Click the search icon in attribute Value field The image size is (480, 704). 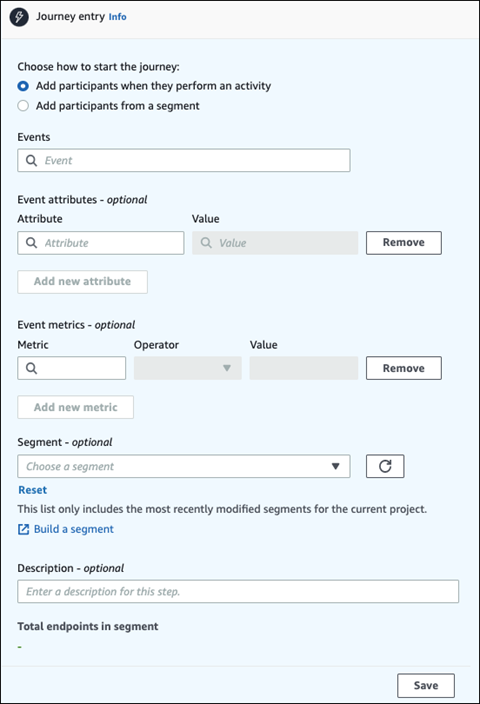click(206, 243)
